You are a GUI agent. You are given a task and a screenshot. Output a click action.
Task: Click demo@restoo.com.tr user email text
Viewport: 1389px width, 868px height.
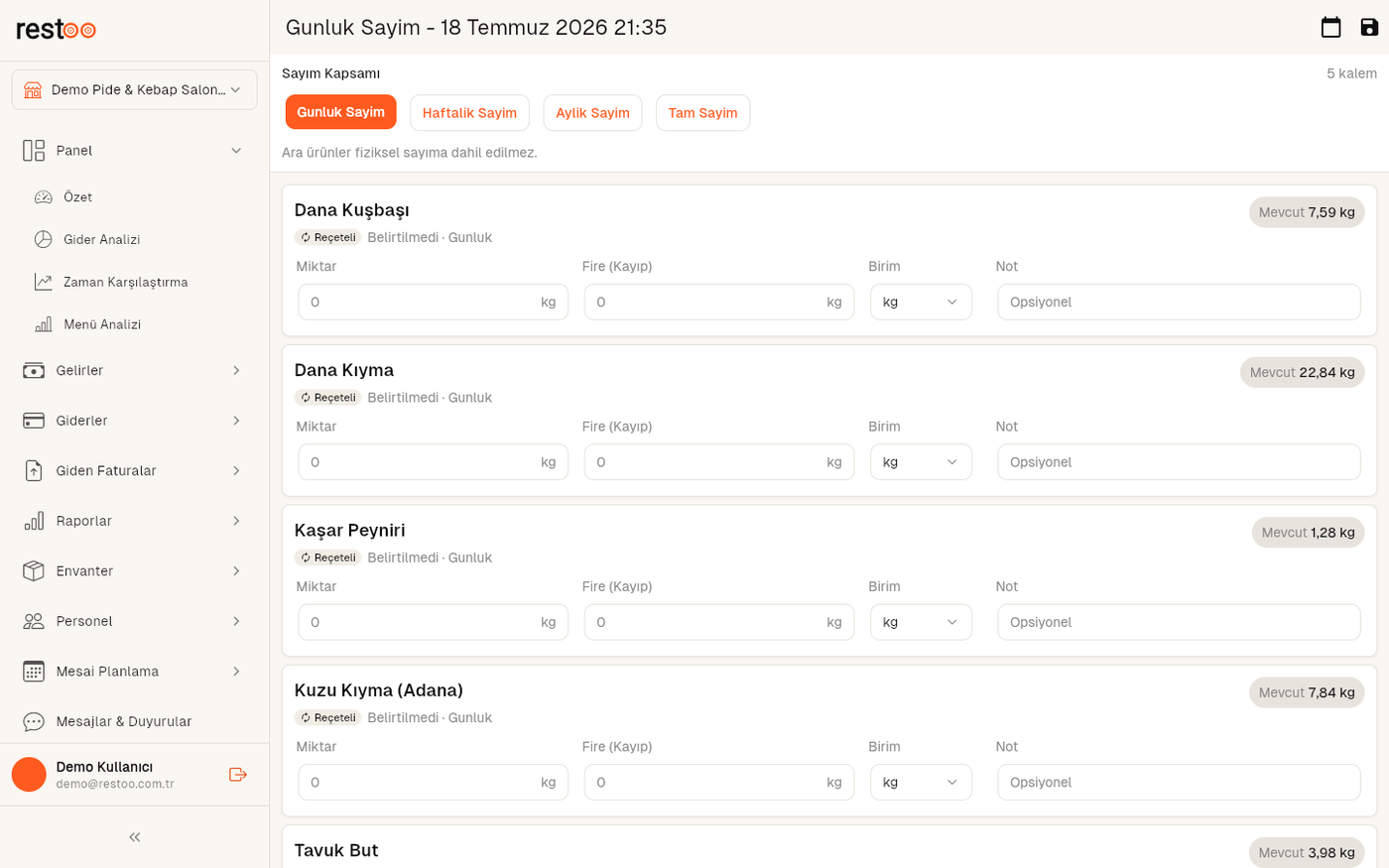coord(115,785)
